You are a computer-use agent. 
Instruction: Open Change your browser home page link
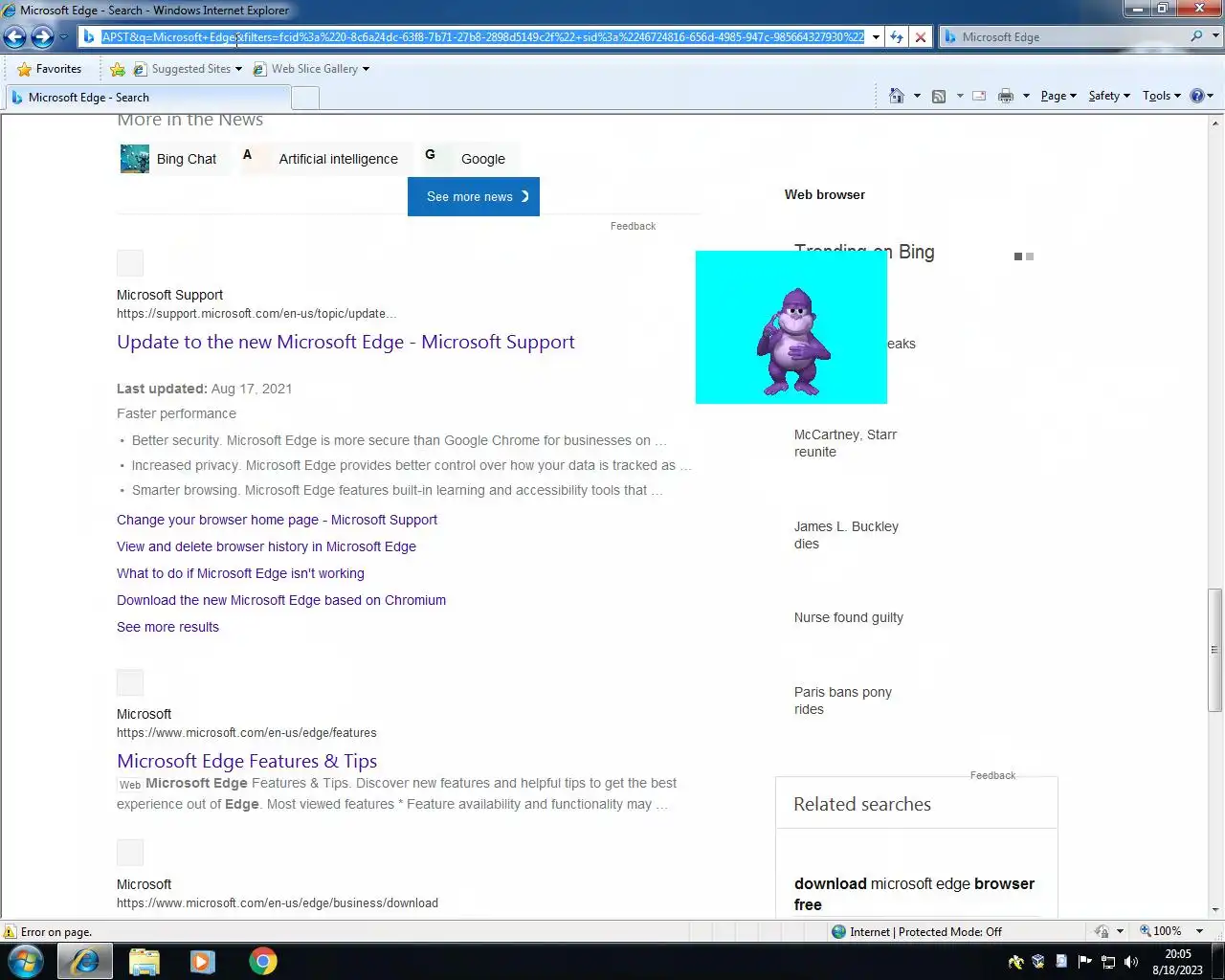[277, 520]
